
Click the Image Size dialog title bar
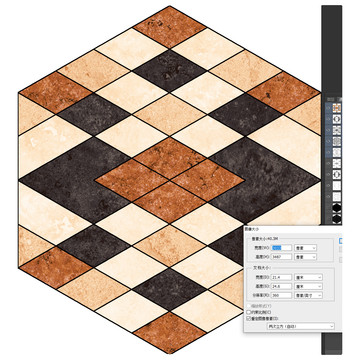[293, 229]
